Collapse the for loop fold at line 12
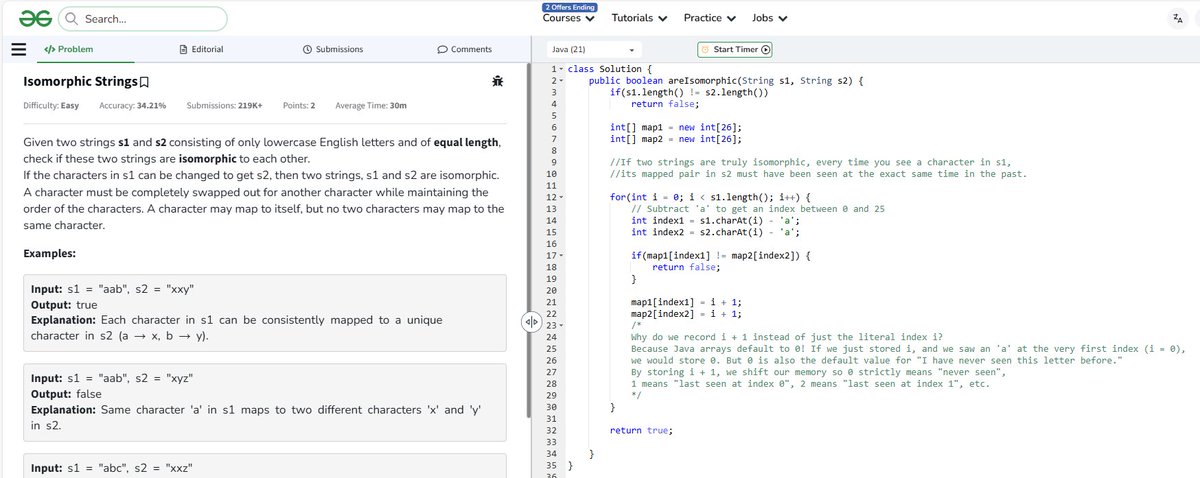 (x=560, y=197)
